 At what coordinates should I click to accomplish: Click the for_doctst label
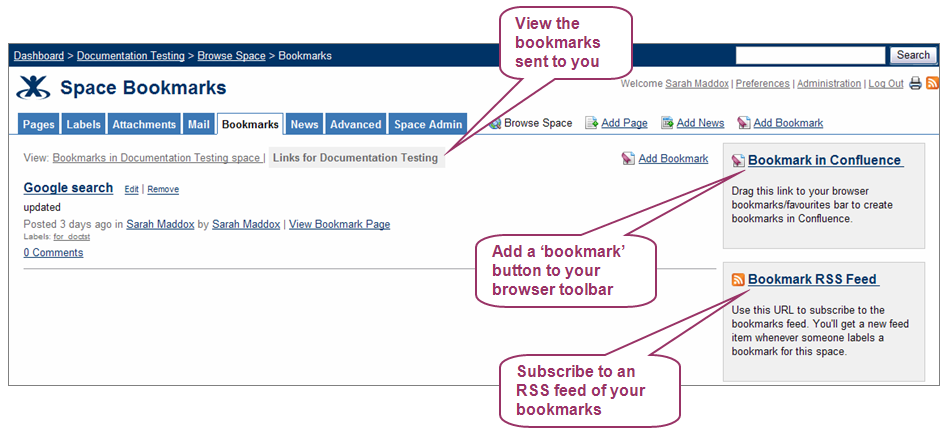[72, 237]
